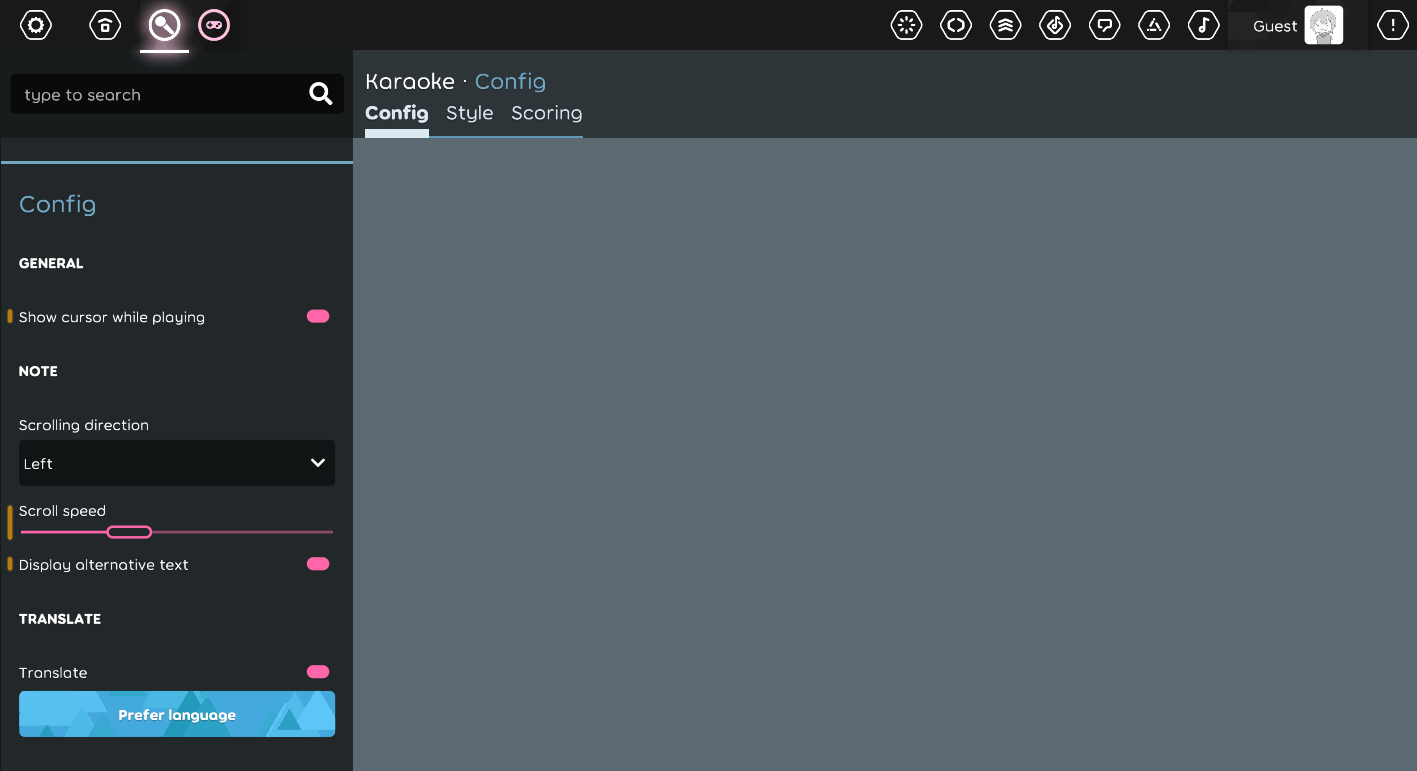The width and height of the screenshot is (1417, 771).
Task: Open the speech bubble hexagon icon
Action: [x=1104, y=25]
